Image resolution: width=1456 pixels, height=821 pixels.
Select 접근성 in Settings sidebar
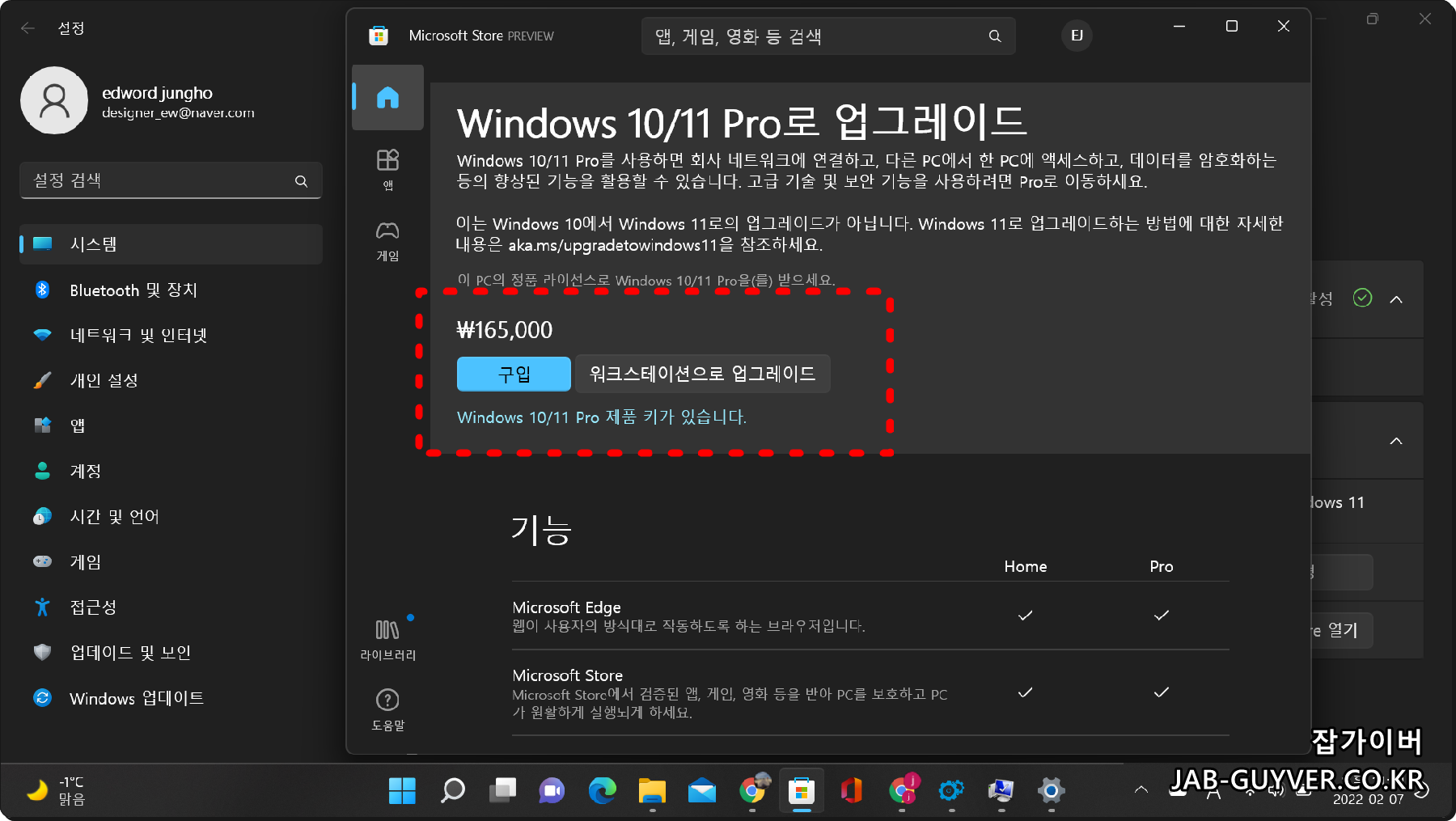(x=171, y=607)
